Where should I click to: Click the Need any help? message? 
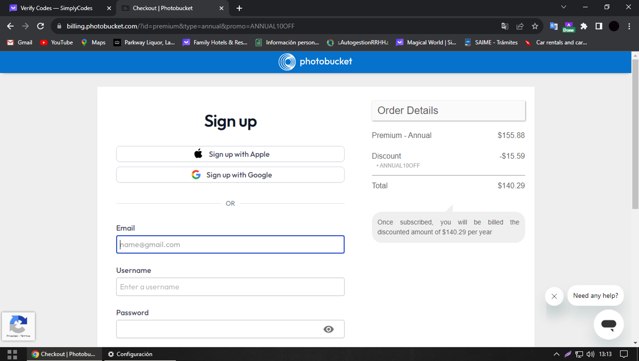tap(595, 295)
